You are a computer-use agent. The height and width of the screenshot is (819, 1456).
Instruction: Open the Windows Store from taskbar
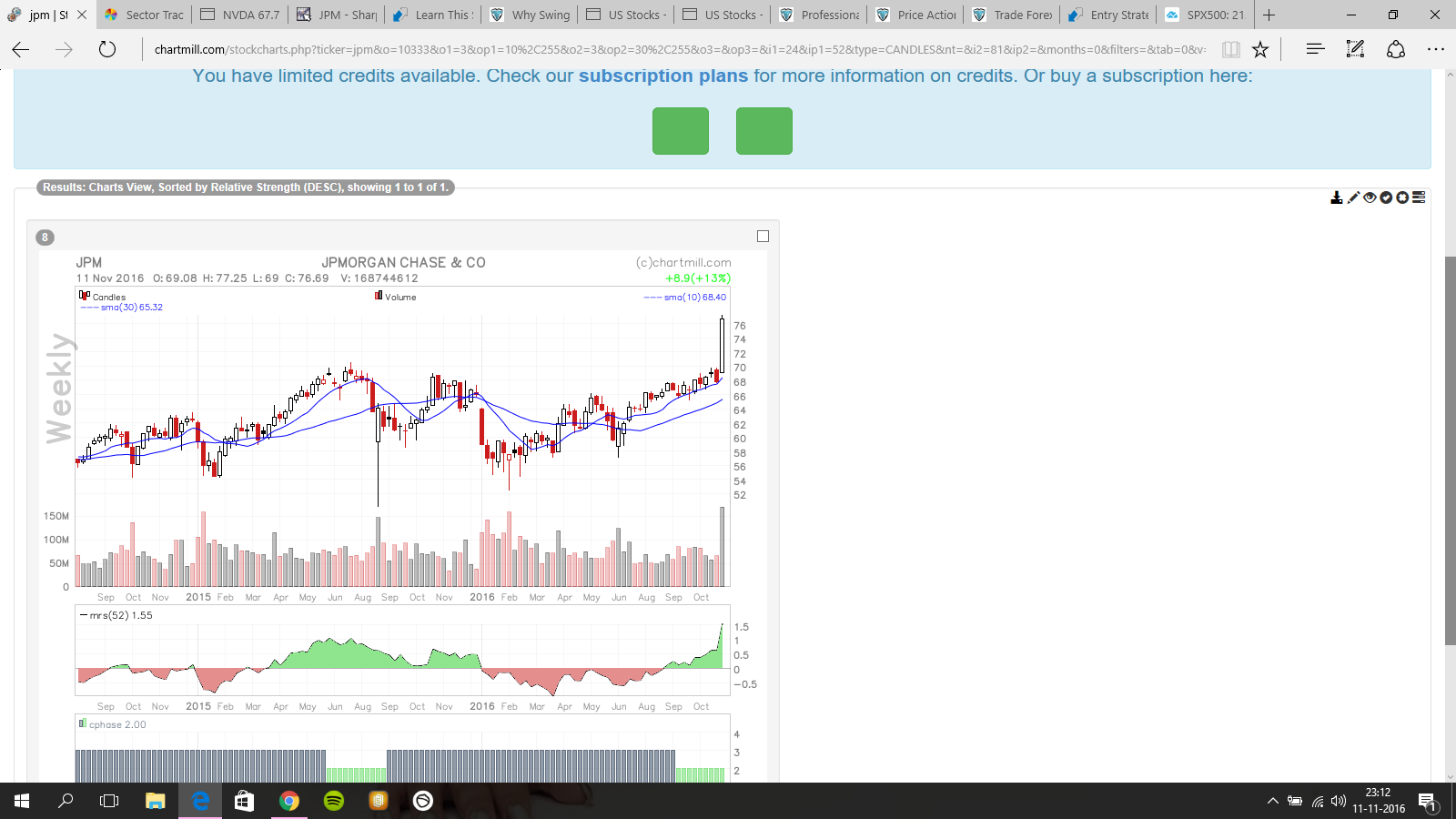pos(244,801)
